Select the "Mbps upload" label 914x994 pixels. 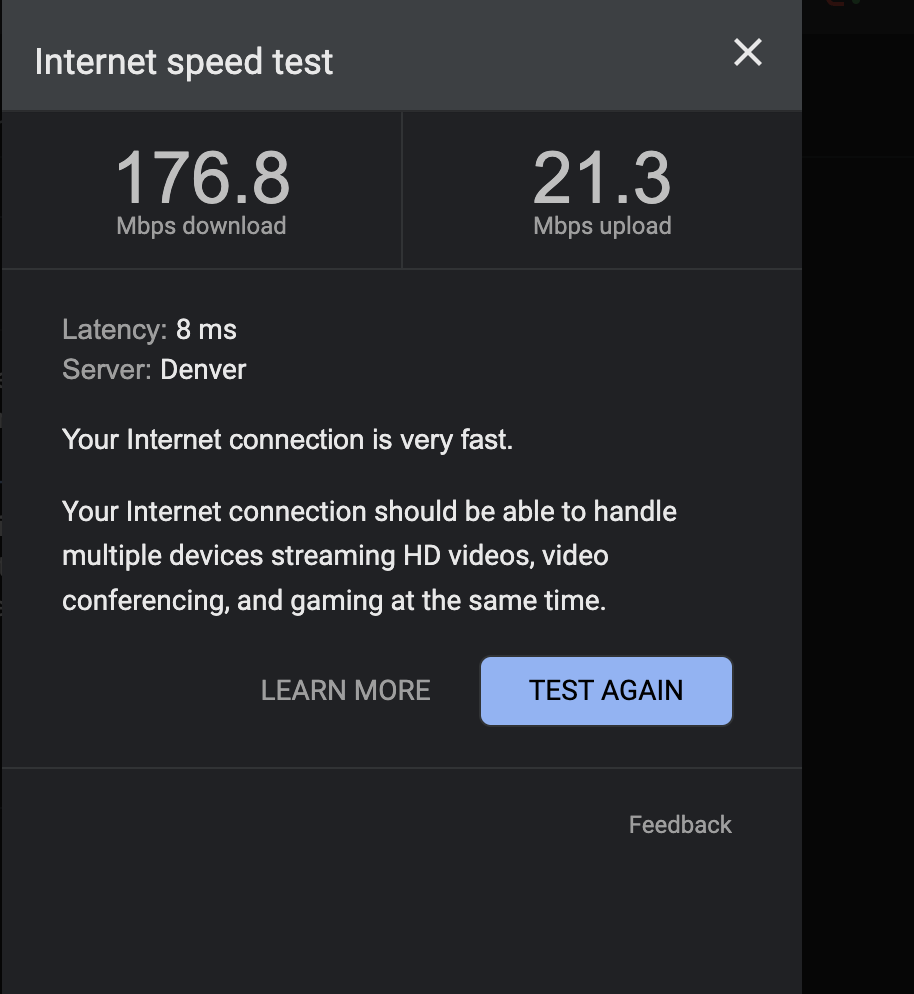(x=602, y=226)
